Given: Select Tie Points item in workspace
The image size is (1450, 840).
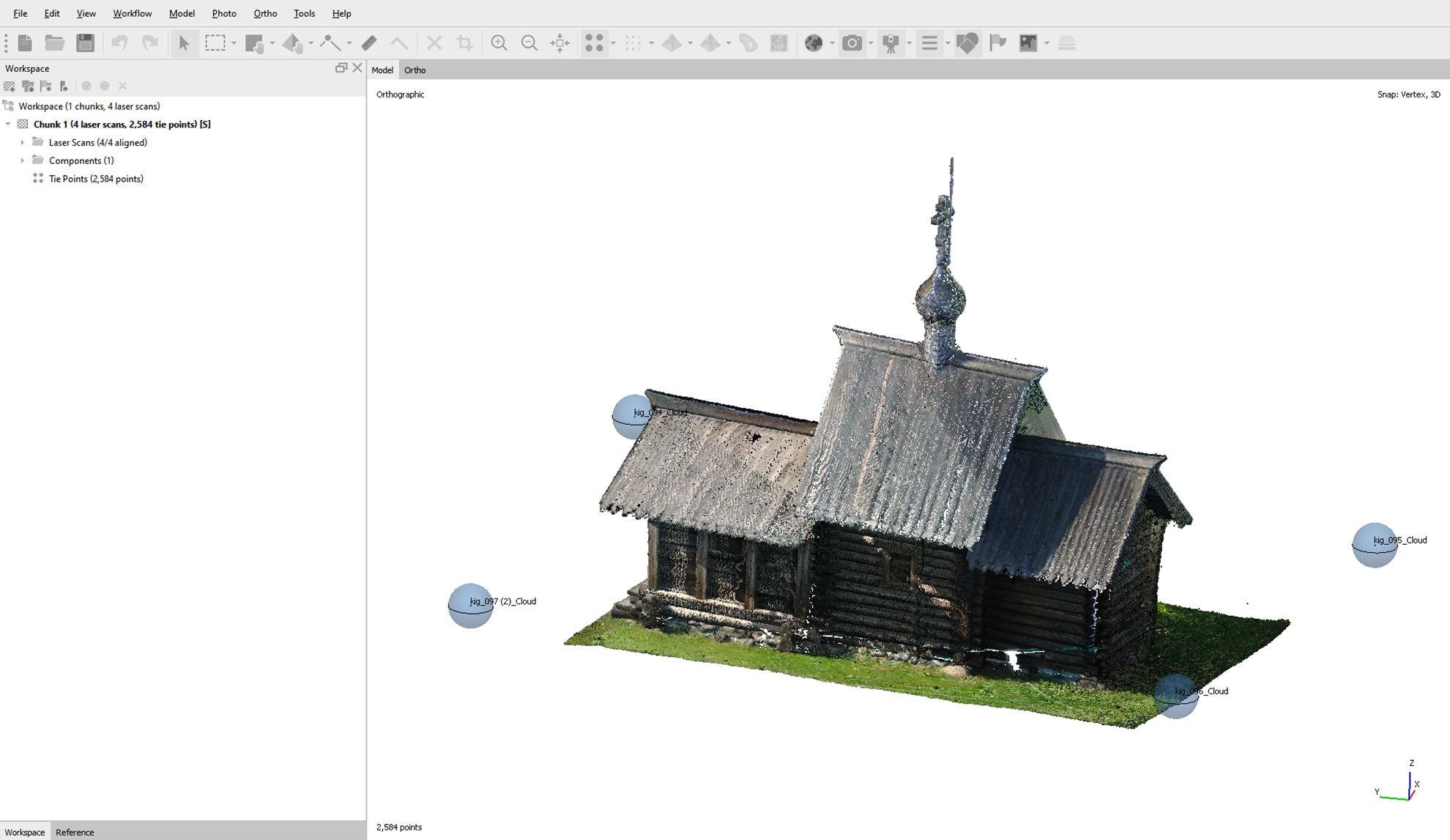Looking at the screenshot, I should click(96, 179).
